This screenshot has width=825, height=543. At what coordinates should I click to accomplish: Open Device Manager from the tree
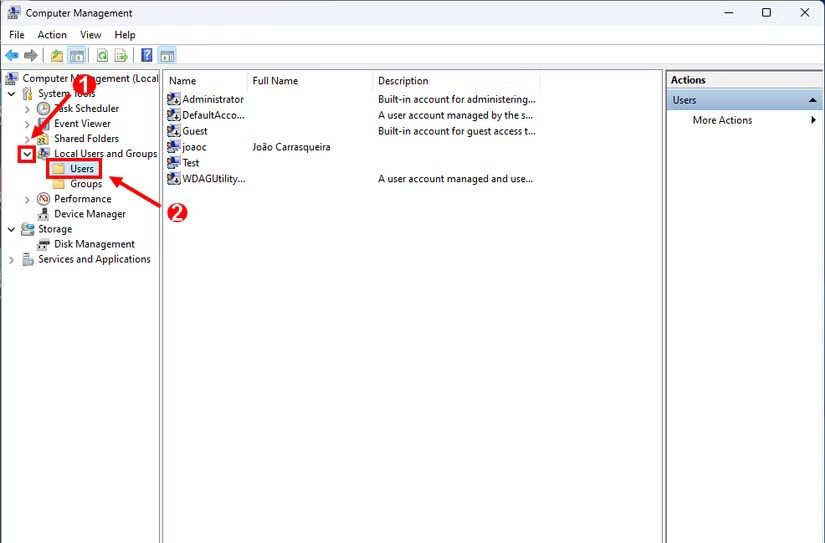coord(89,214)
